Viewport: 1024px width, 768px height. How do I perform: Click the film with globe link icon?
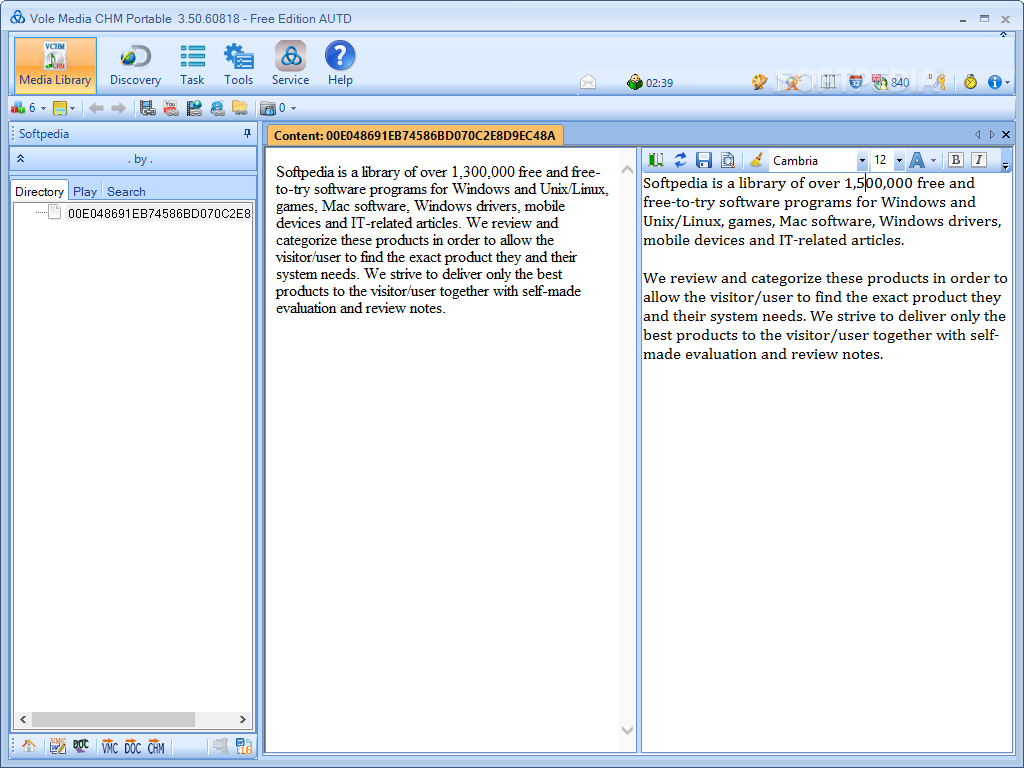(x=194, y=108)
